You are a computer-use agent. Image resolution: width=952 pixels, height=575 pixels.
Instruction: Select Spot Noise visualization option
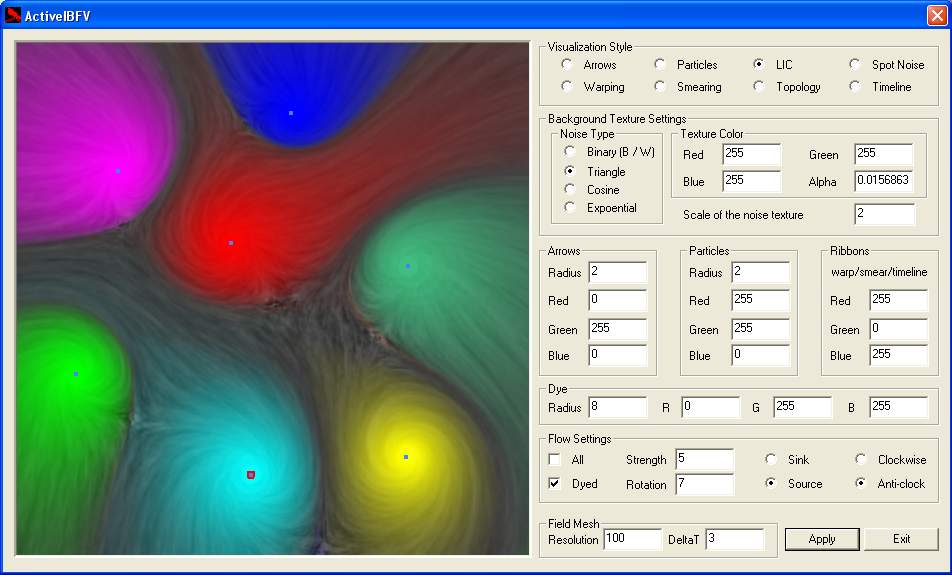tap(855, 65)
